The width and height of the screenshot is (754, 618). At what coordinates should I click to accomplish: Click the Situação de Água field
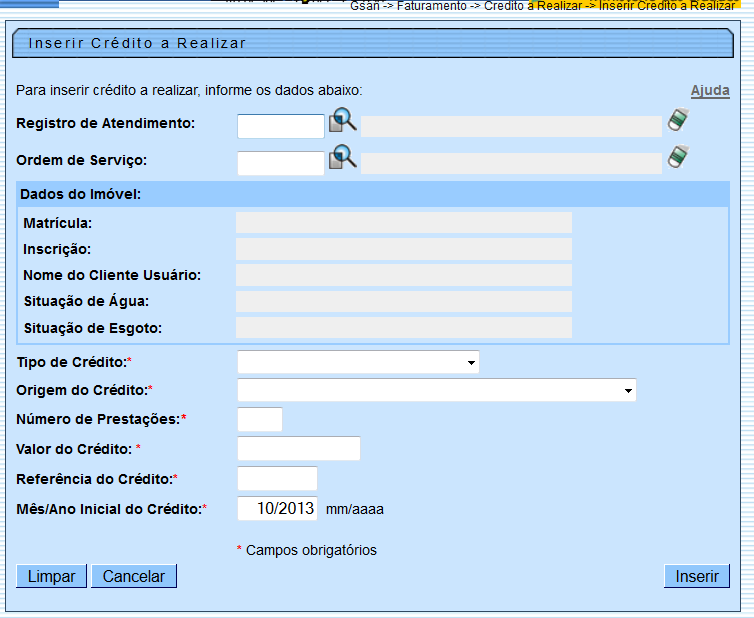coord(404,301)
